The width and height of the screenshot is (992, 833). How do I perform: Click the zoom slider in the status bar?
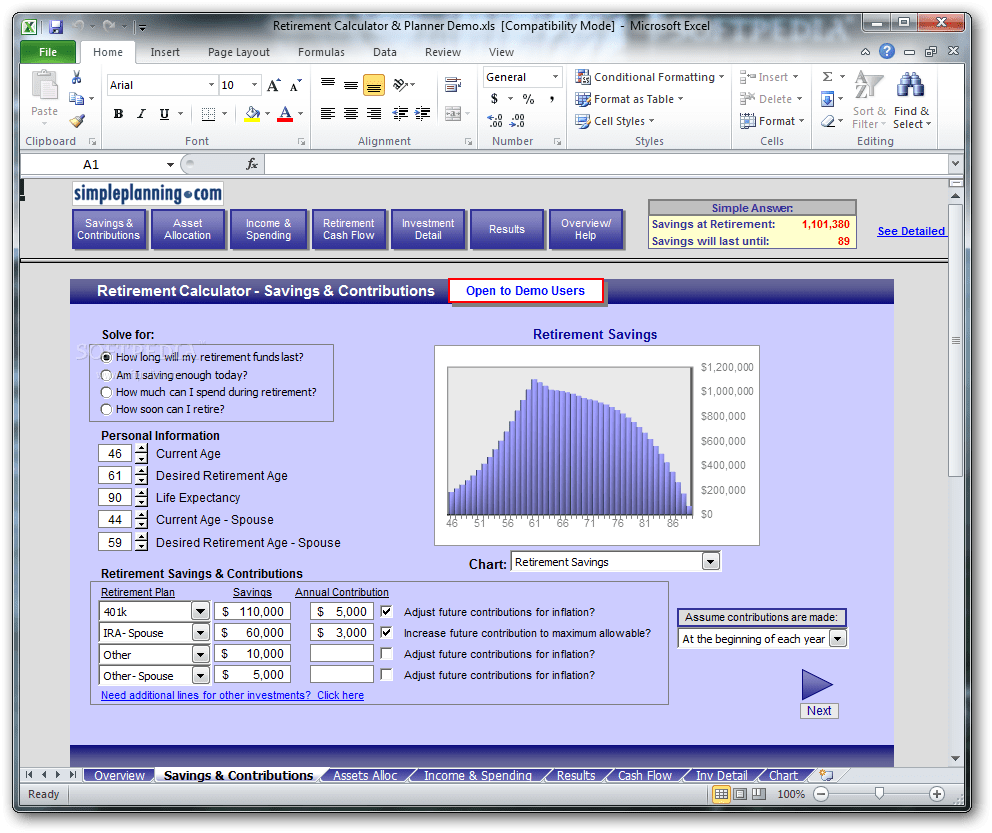(x=878, y=793)
